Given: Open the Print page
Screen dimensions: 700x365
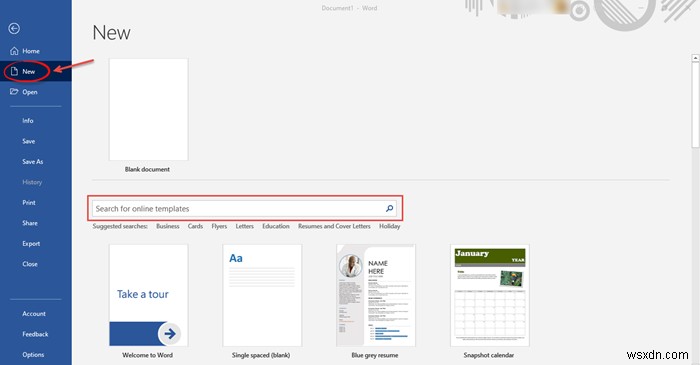Looking at the screenshot, I should (29, 203).
